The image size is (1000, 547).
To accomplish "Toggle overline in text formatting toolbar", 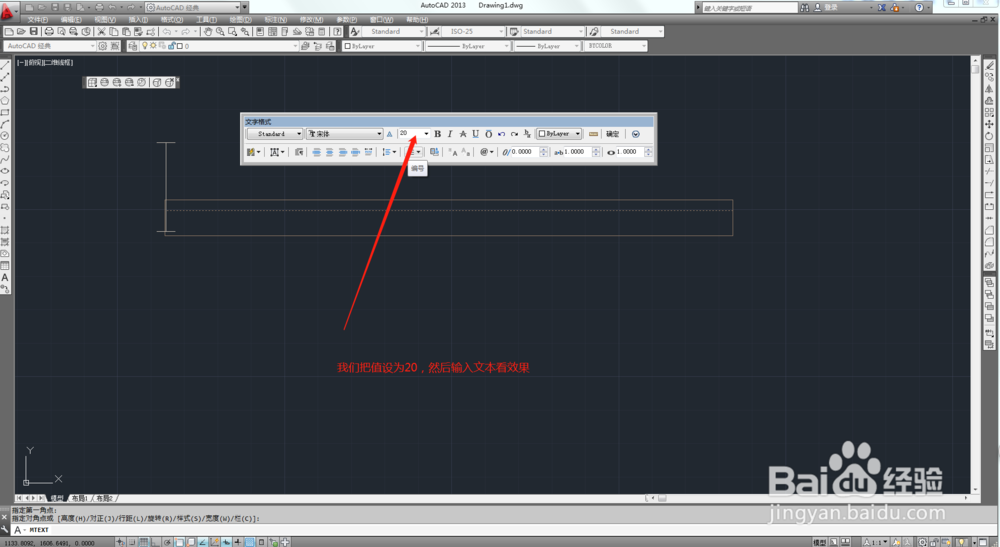I will tap(489, 134).
